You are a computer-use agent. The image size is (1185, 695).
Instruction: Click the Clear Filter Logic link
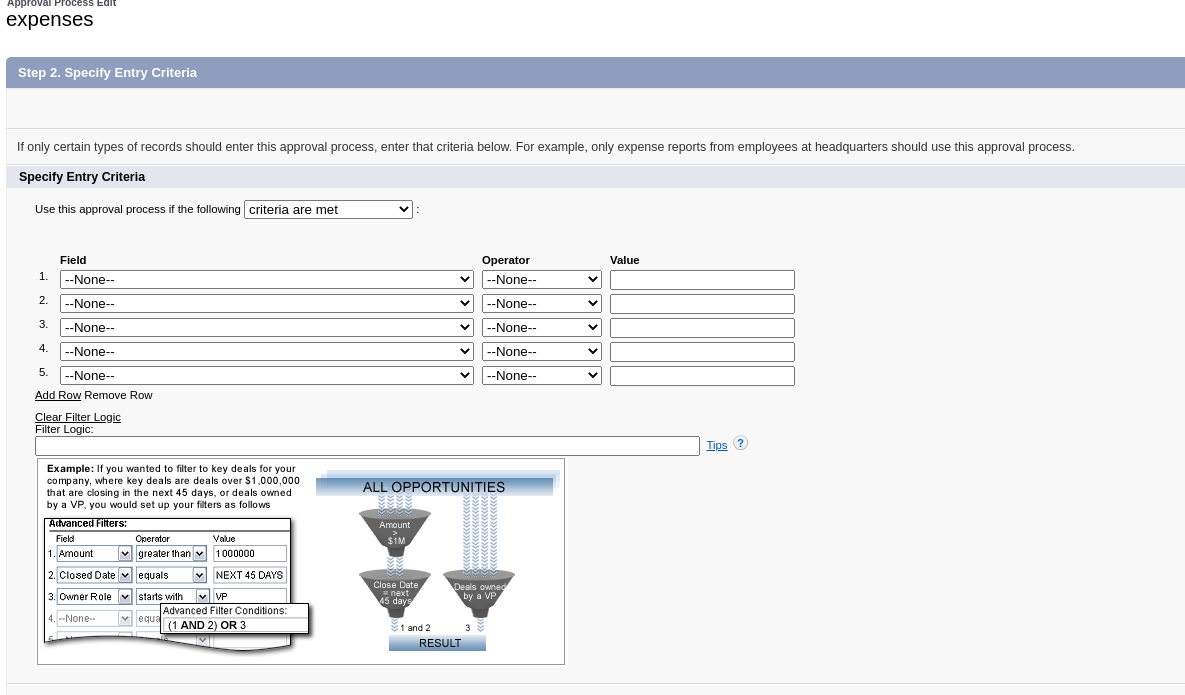click(x=78, y=417)
